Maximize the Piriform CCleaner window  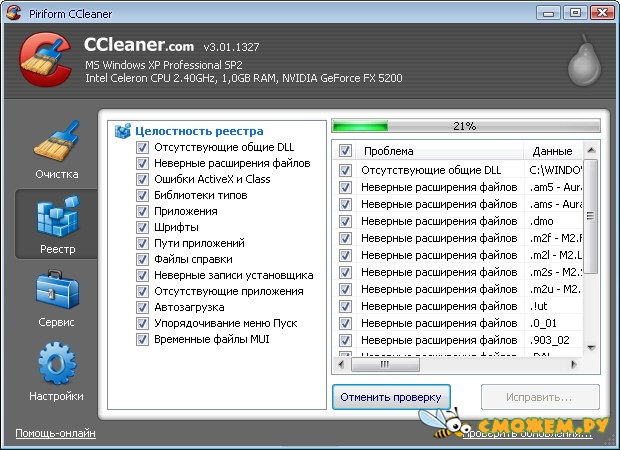[x=575, y=13]
